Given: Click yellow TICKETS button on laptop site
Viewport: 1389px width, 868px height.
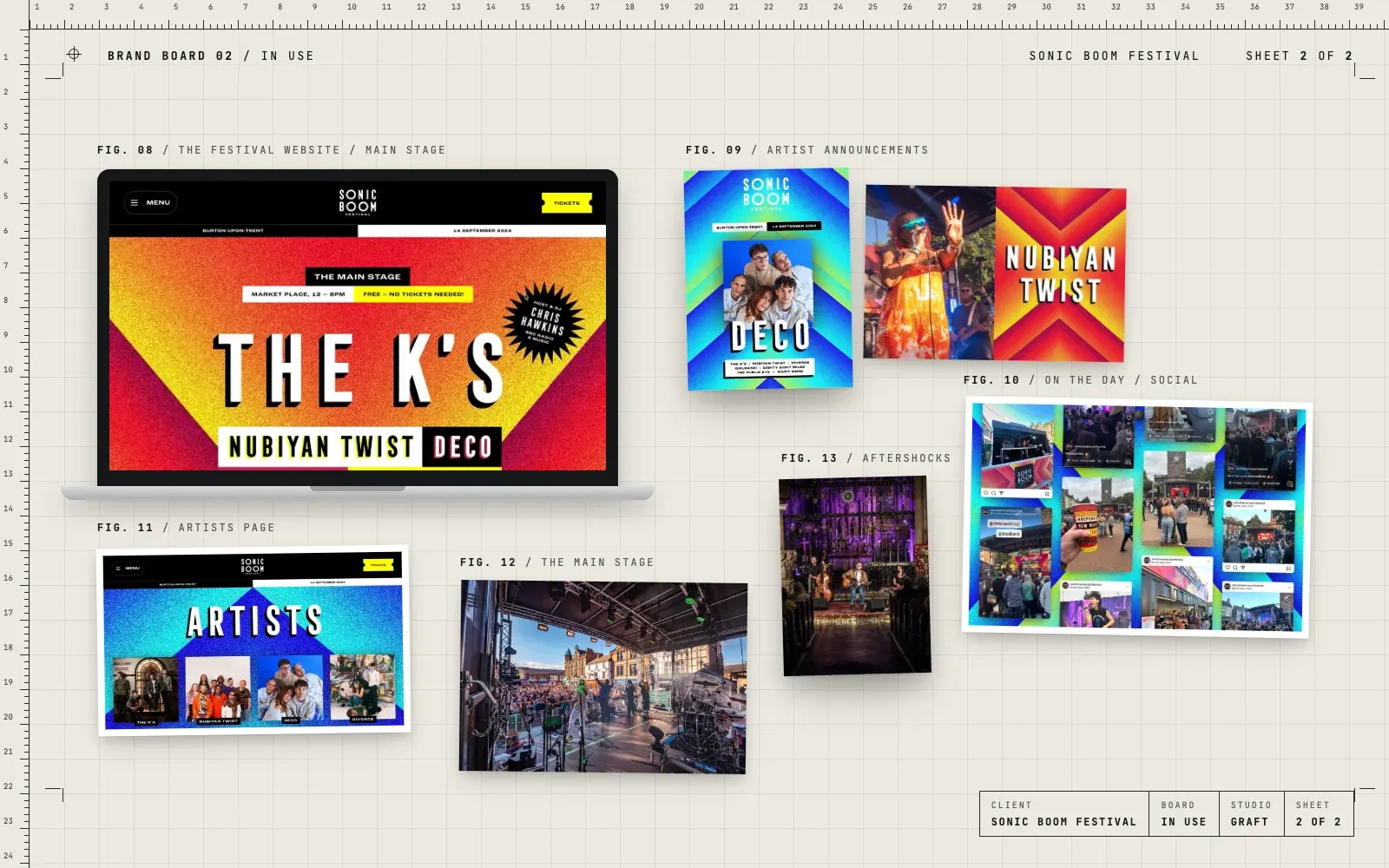Looking at the screenshot, I should tap(566, 203).
